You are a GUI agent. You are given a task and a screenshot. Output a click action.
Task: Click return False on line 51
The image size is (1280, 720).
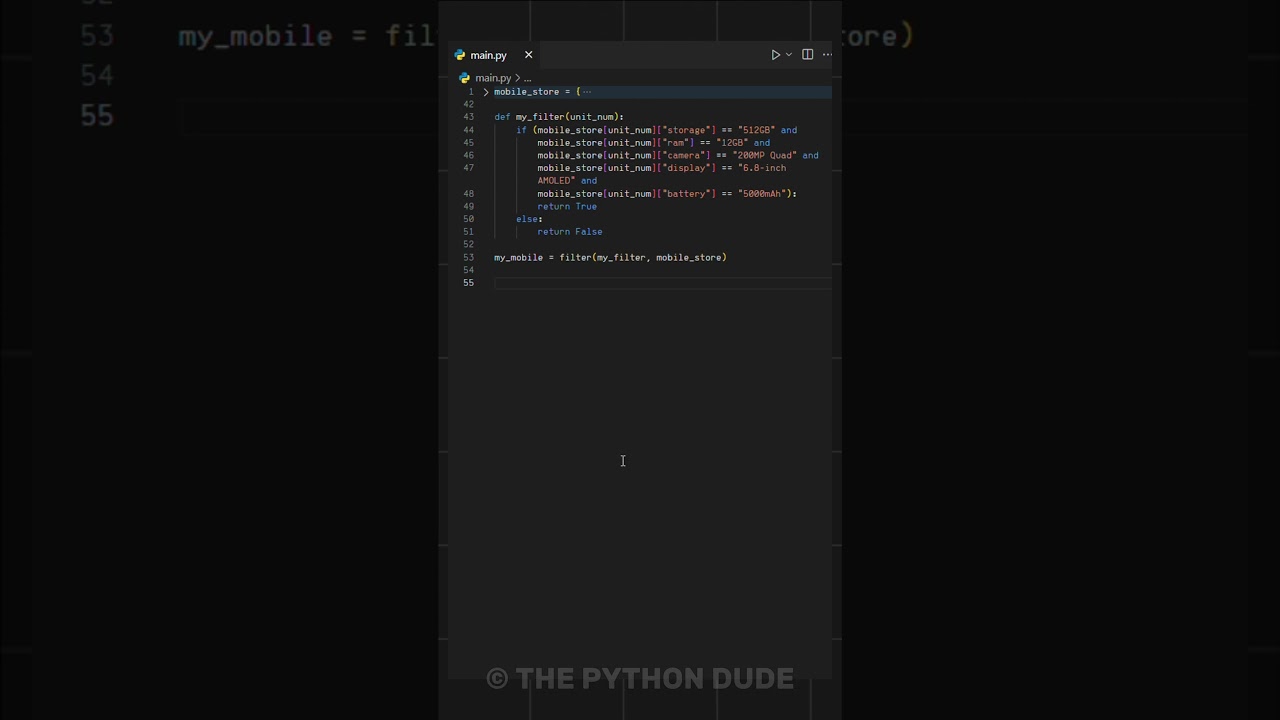click(570, 232)
